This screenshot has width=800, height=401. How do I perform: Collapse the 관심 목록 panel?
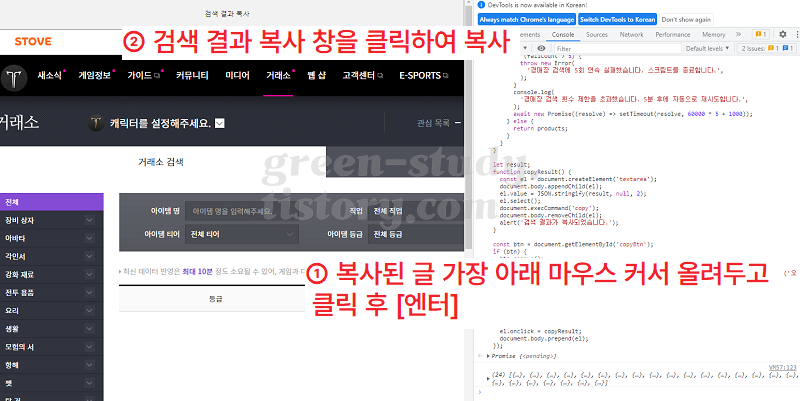(458, 123)
